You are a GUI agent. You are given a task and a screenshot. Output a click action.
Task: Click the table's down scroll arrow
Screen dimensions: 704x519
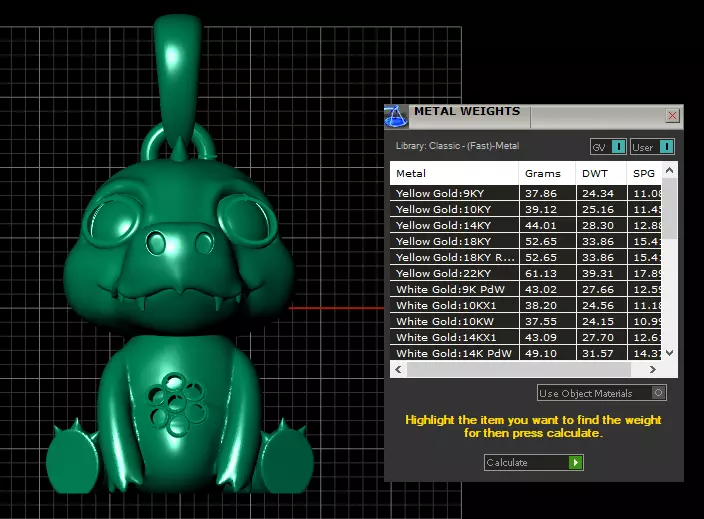tap(669, 353)
